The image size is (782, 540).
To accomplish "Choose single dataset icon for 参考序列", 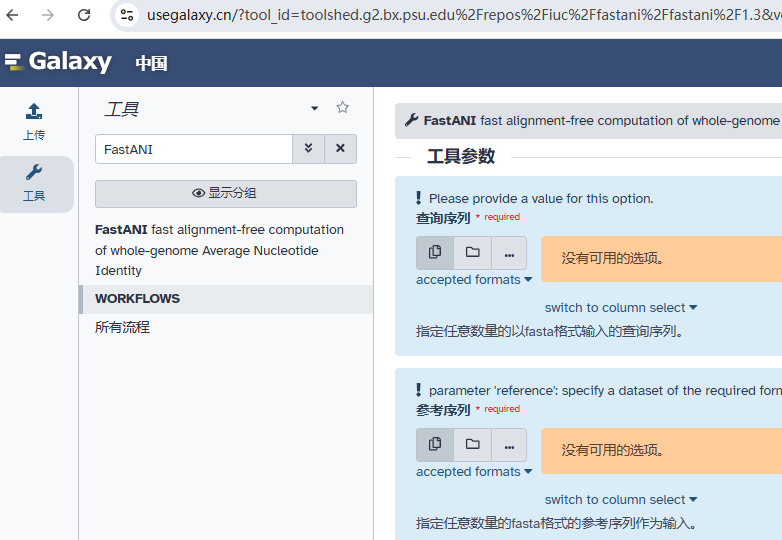I will coord(435,444).
